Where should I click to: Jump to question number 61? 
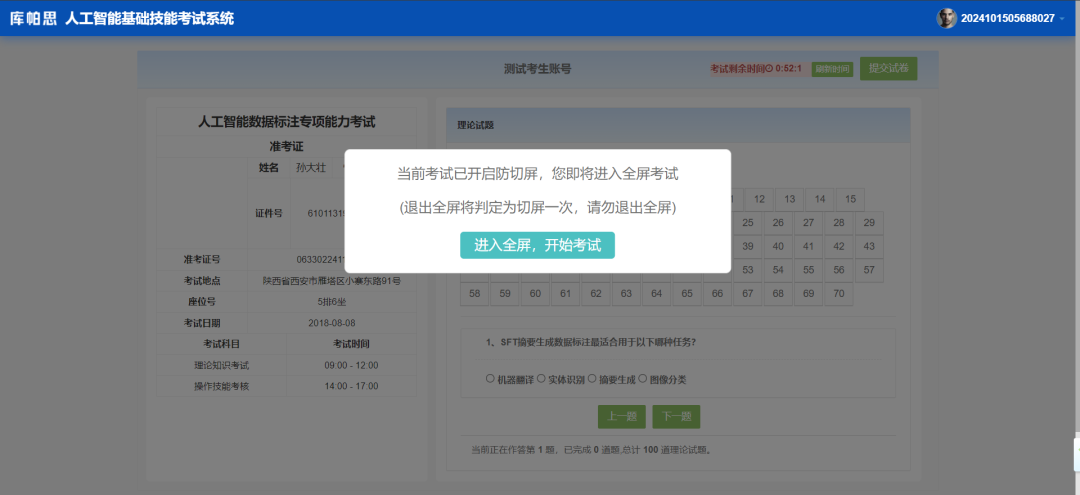point(565,294)
